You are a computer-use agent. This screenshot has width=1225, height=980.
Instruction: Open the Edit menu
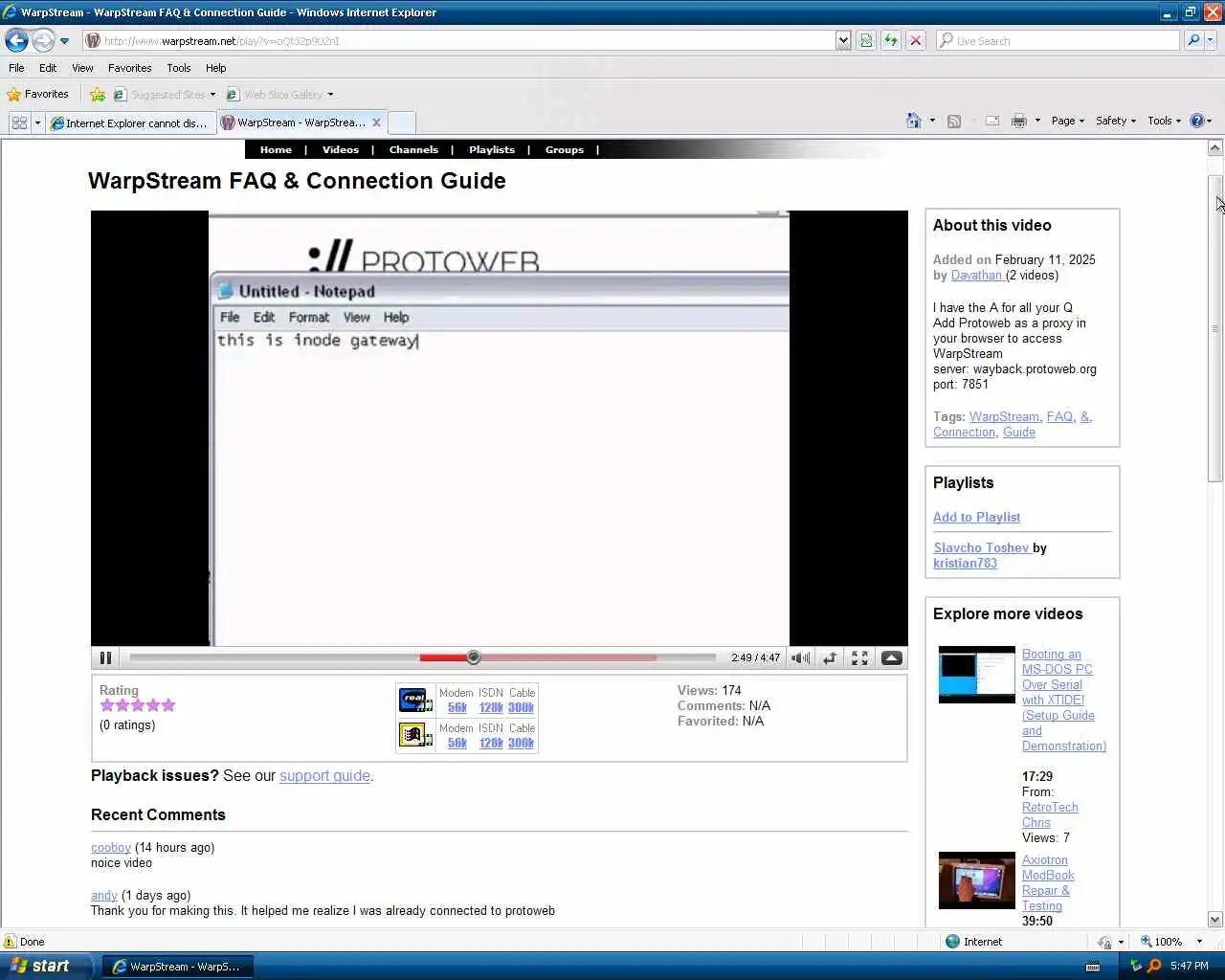click(x=48, y=68)
